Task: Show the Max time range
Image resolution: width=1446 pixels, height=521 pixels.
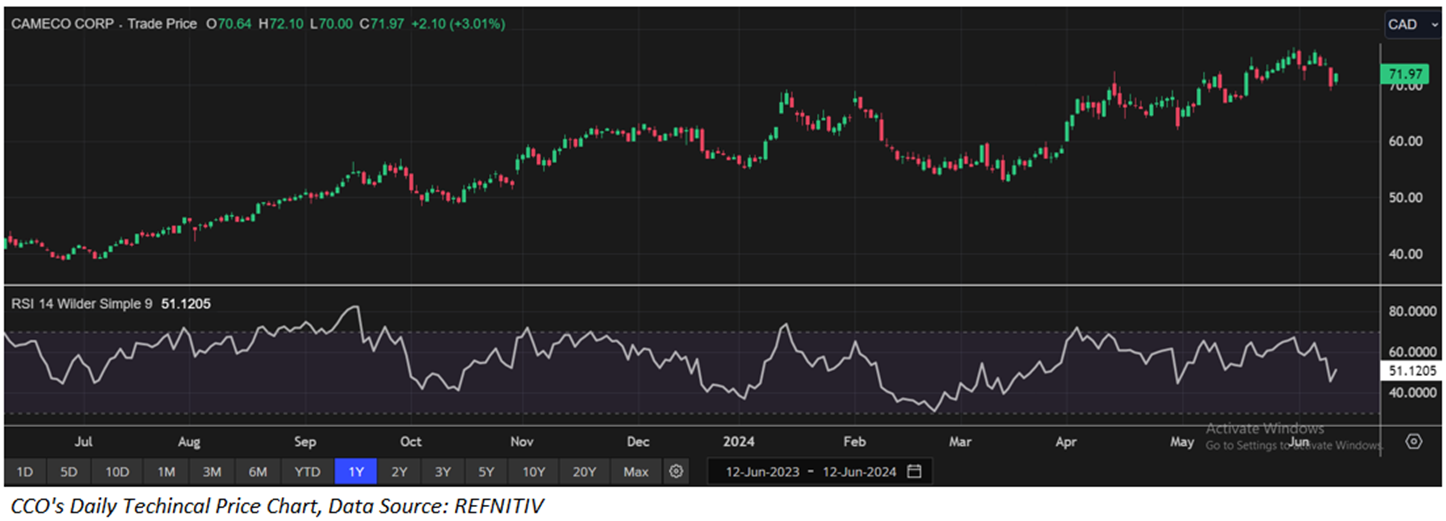Action: (x=635, y=471)
